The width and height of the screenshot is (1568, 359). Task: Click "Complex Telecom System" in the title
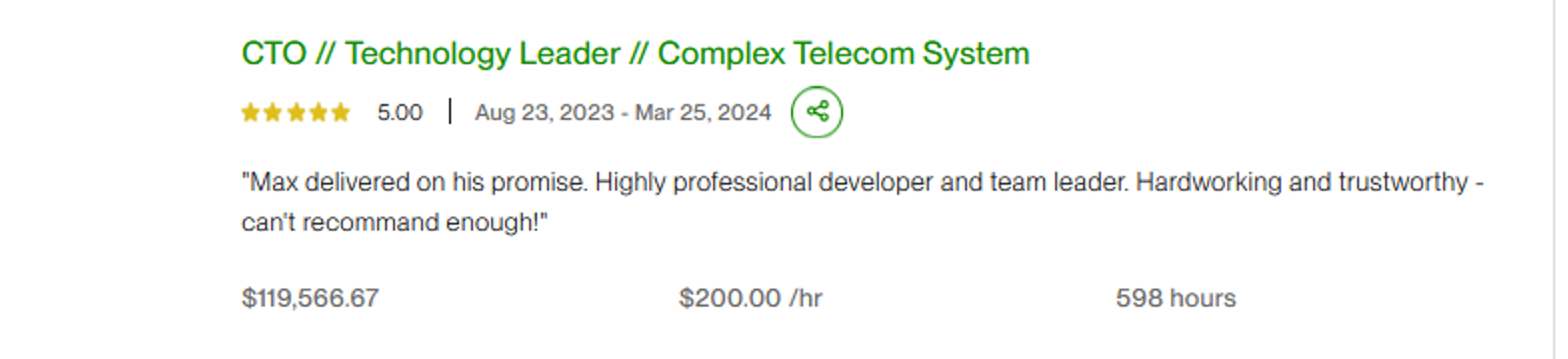click(x=843, y=53)
